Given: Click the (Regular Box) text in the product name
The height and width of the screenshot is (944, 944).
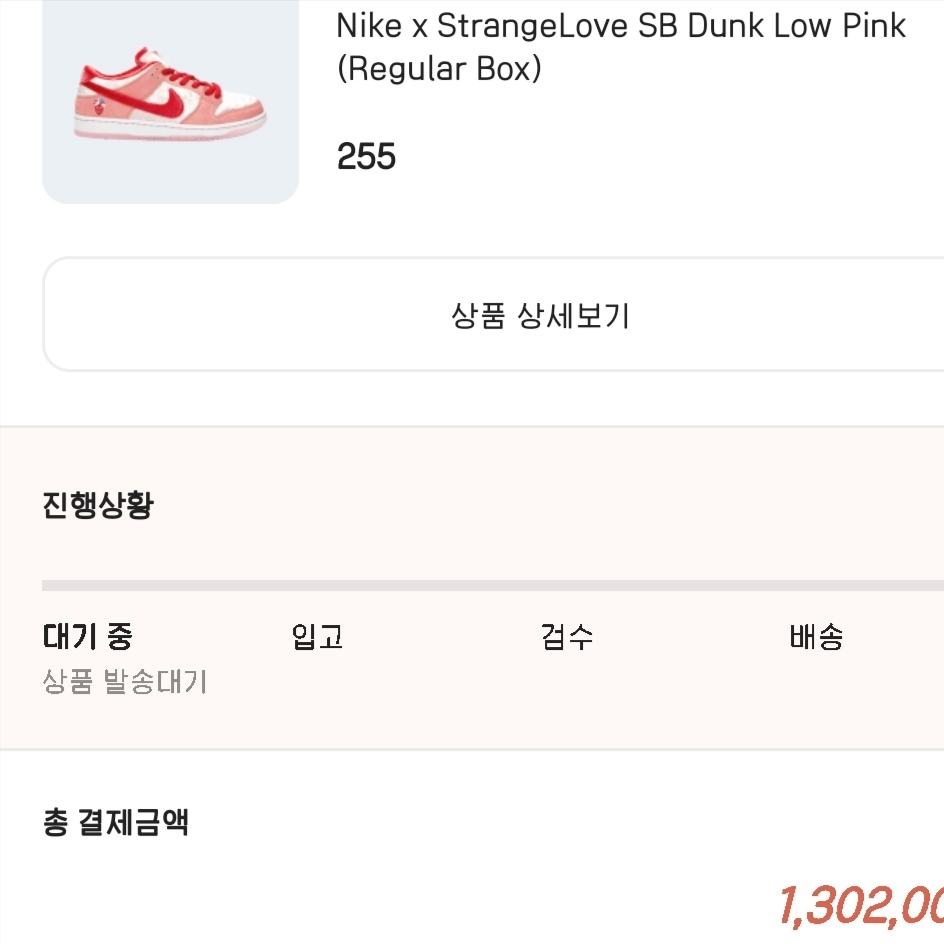Looking at the screenshot, I should [x=439, y=69].
